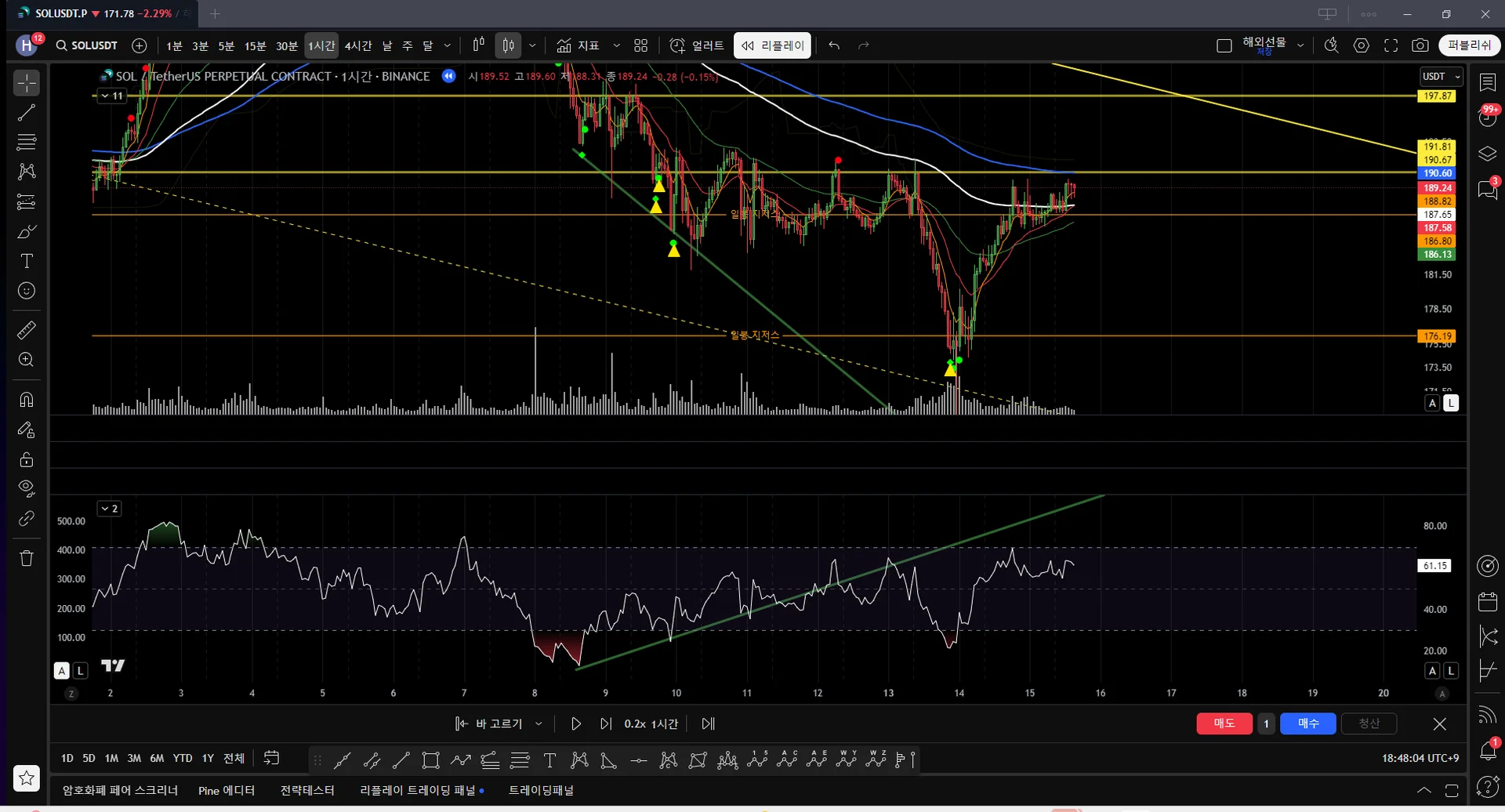
Task: Open the alerts bell in right sidebar
Action: tap(1487, 751)
